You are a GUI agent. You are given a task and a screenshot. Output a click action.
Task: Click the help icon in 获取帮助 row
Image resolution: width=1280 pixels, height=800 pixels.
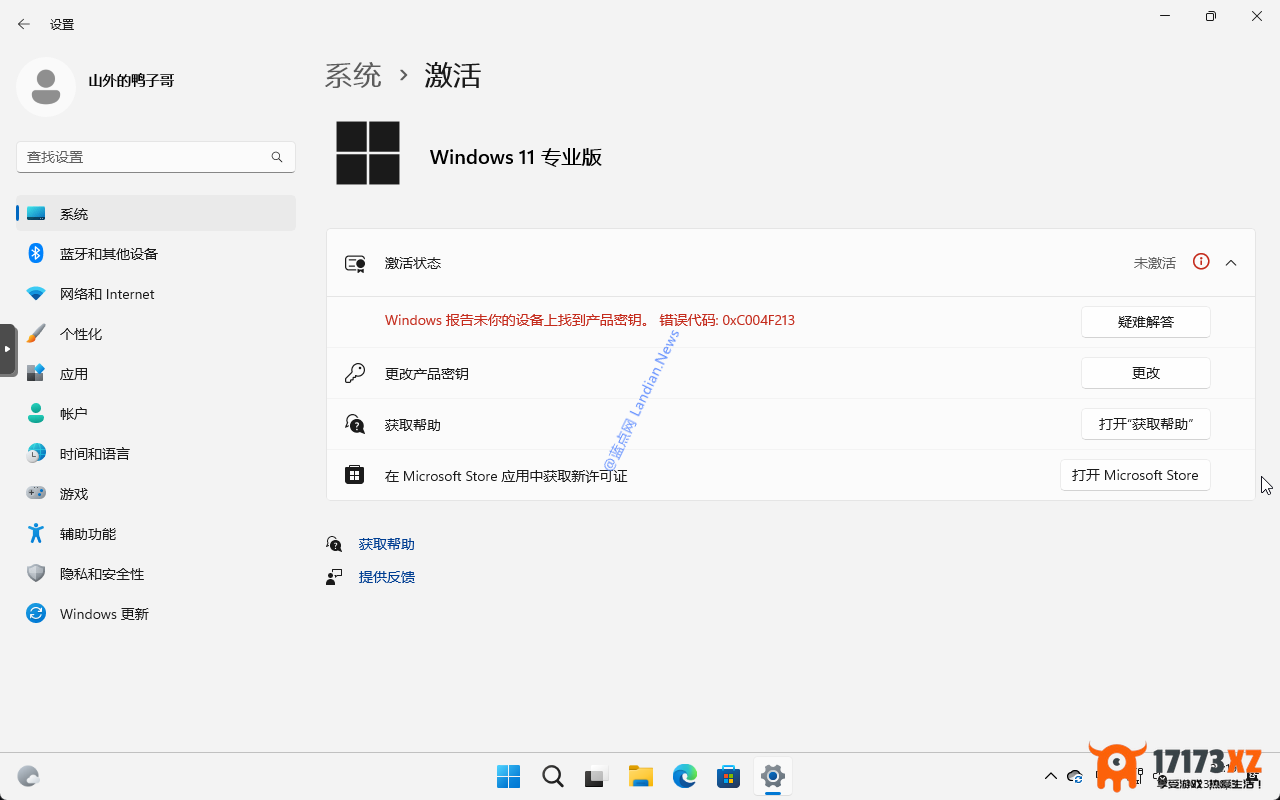355,424
